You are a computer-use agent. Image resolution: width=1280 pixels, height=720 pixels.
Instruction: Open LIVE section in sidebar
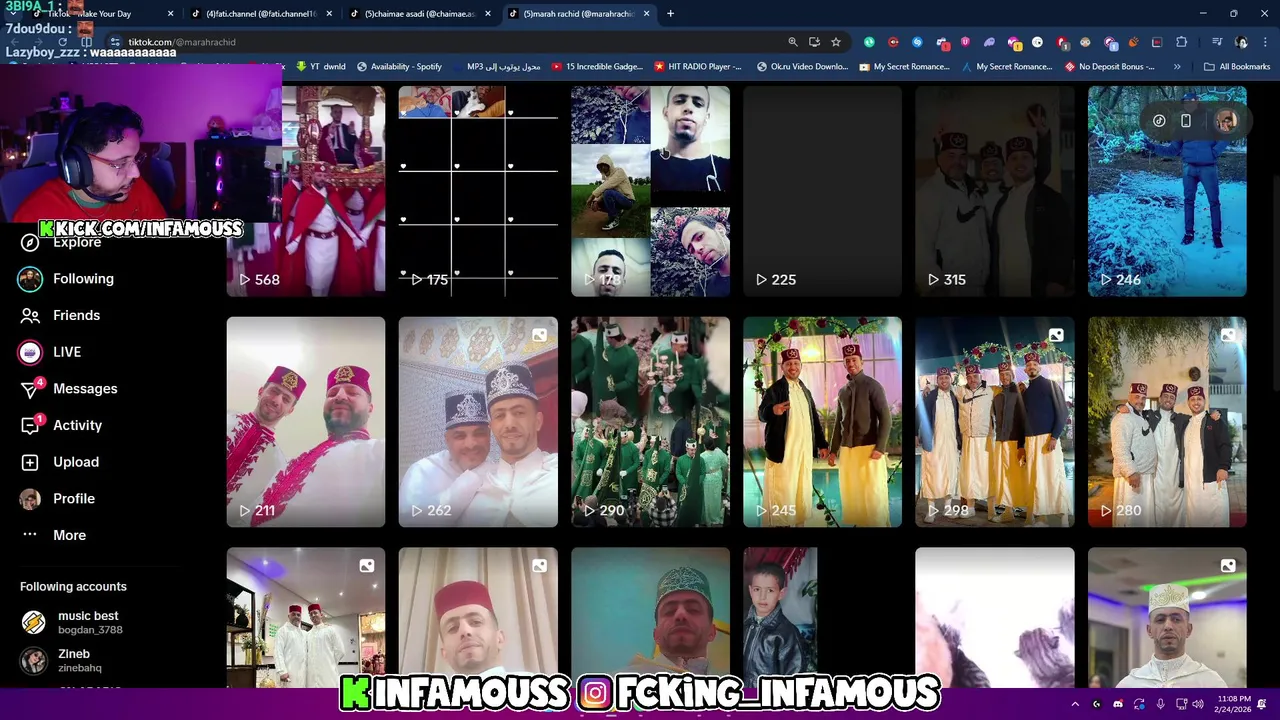point(51,352)
